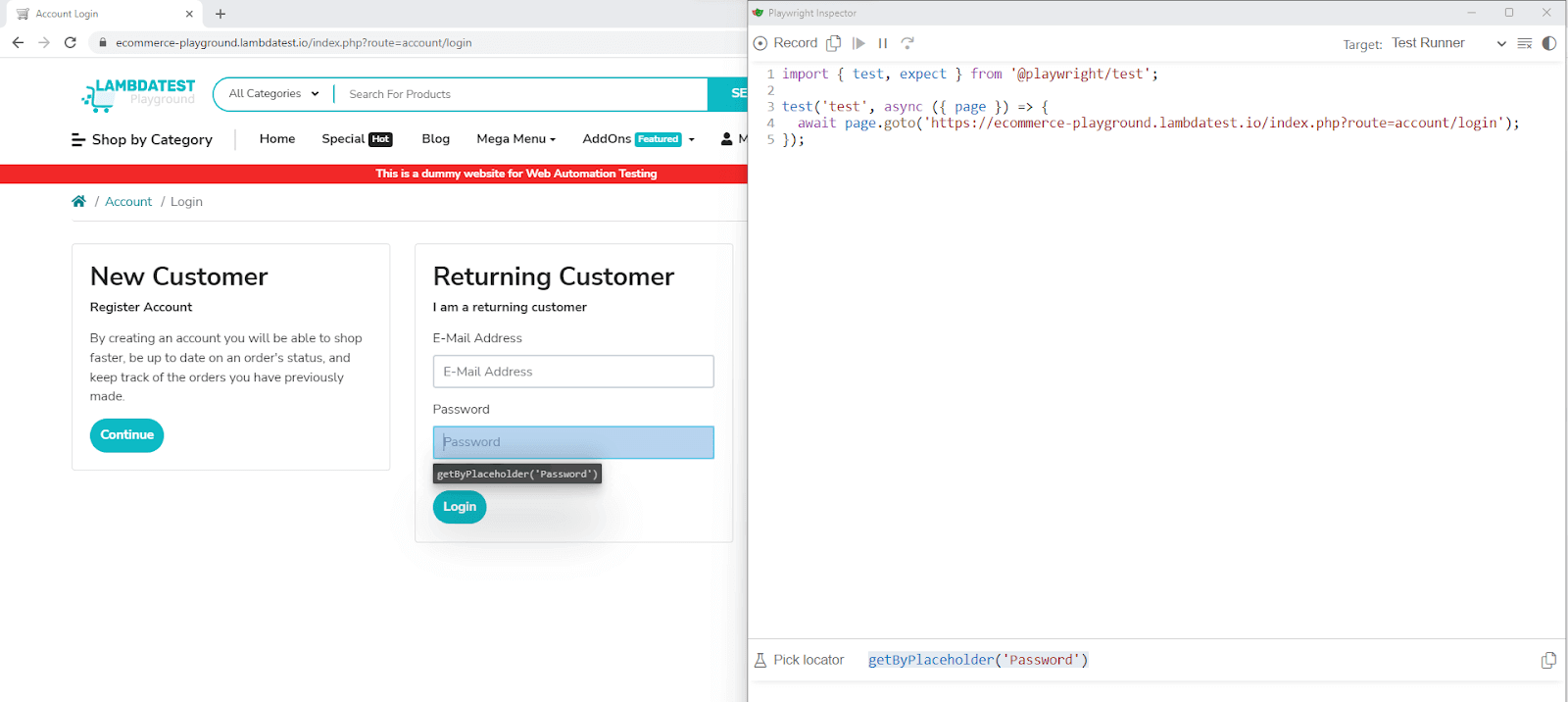
Task: Clear the recorded code list icon
Action: click(x=1524, y=43)
